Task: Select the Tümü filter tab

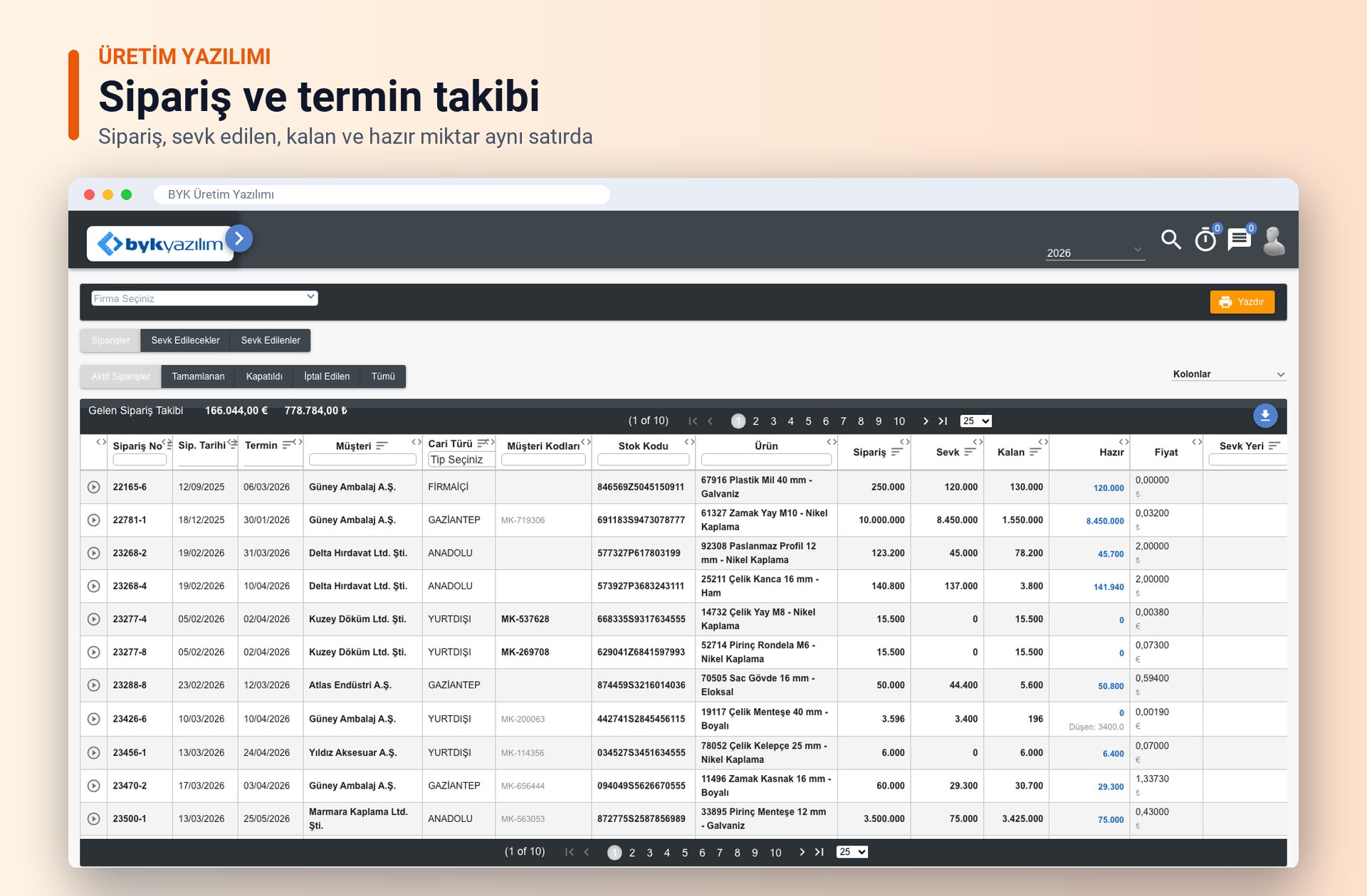Action: pyautogui.click(x=383, y=376)
